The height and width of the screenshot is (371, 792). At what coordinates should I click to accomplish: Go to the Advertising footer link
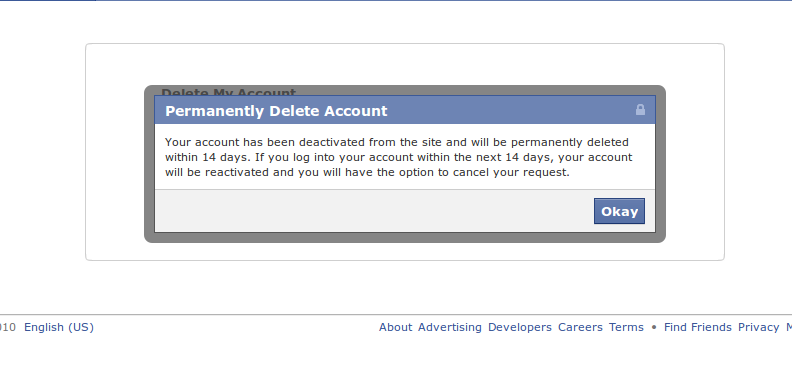coord(450,327)
